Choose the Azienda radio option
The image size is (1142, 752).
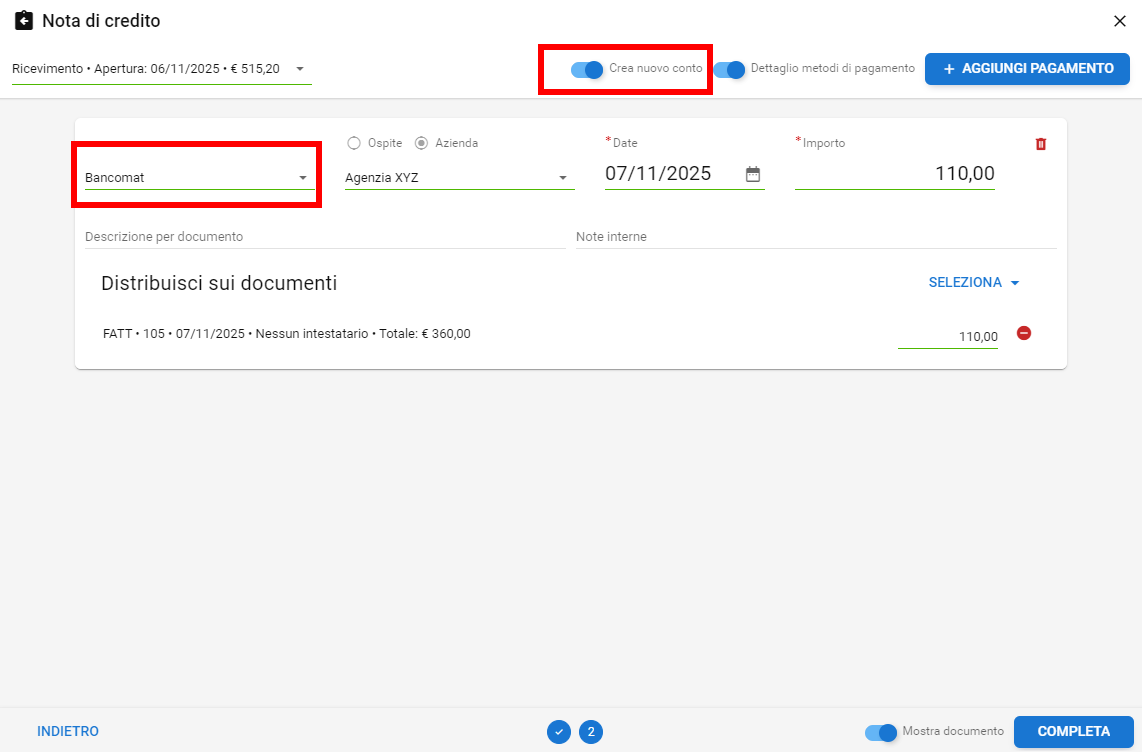(421, 143)
